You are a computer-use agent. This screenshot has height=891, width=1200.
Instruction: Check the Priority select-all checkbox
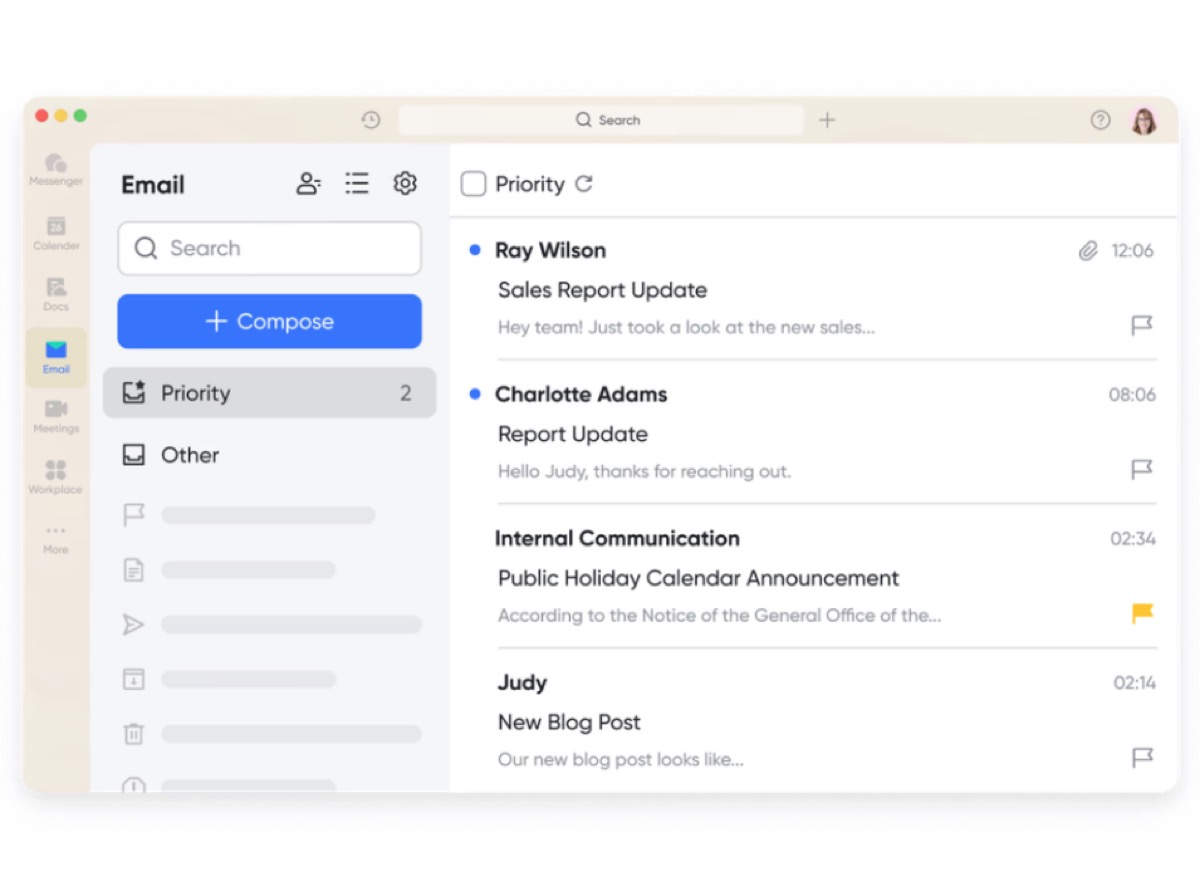[x=473, y=184]
